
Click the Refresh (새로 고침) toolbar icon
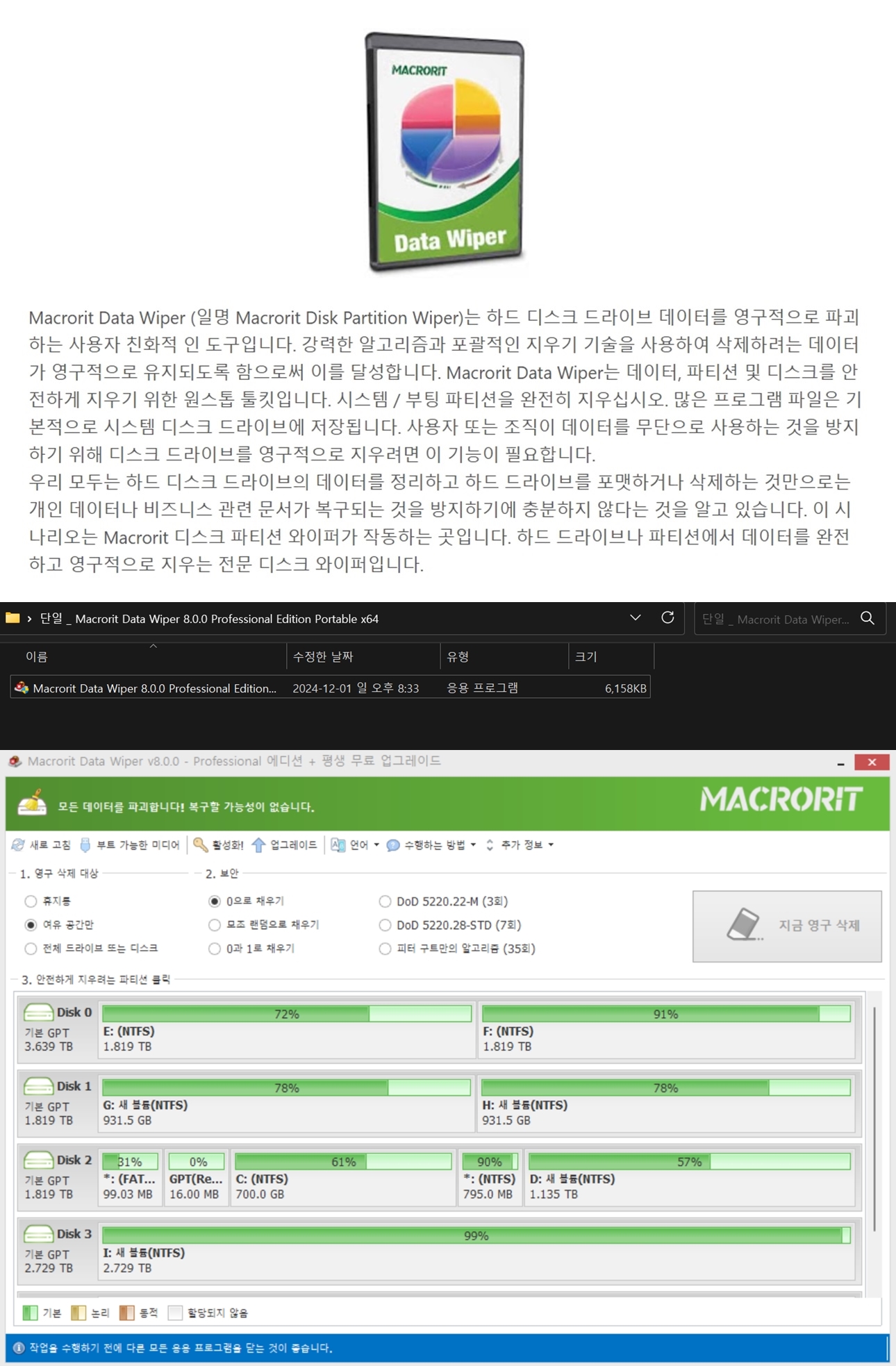[x=18, y=844]
